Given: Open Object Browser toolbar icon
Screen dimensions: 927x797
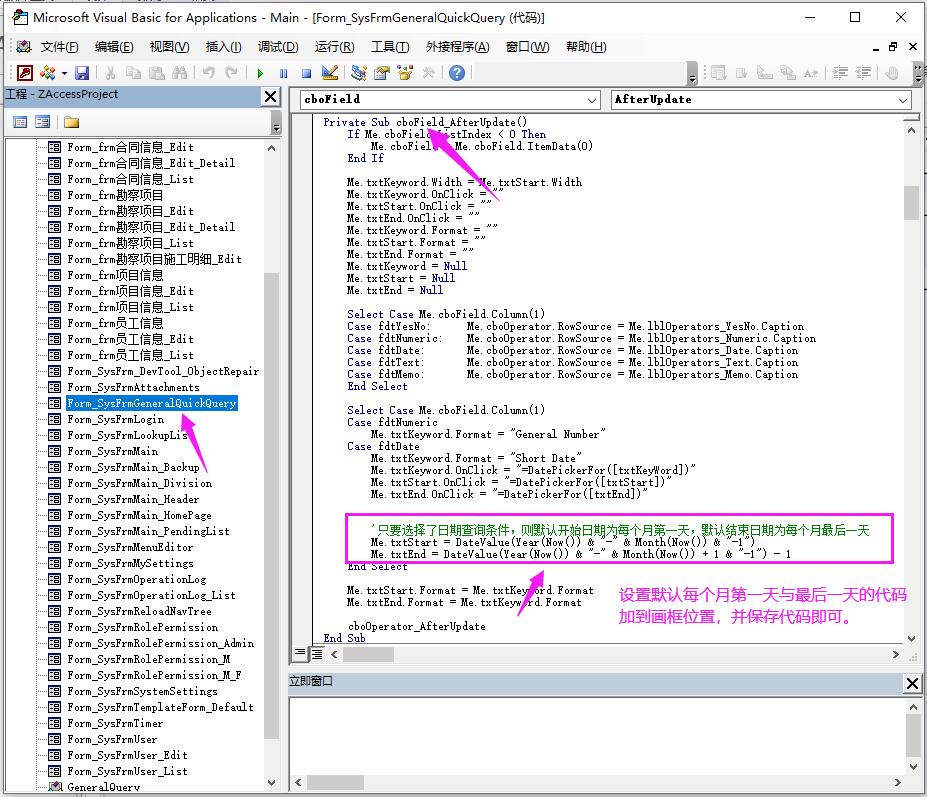Looking at the screenshot, I should (406, 73).
